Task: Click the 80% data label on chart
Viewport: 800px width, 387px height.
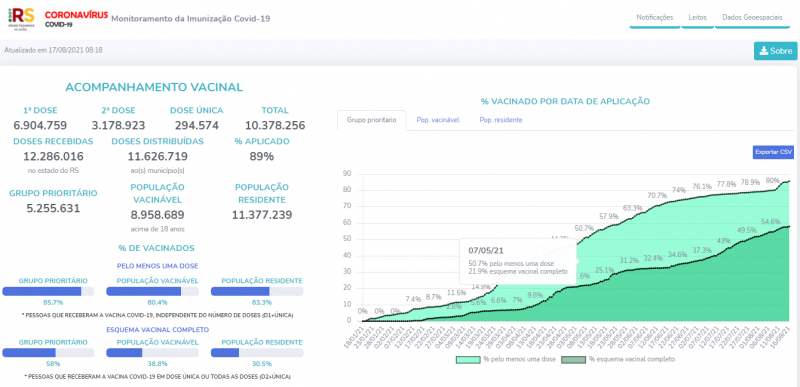Action: click(772, 180)
